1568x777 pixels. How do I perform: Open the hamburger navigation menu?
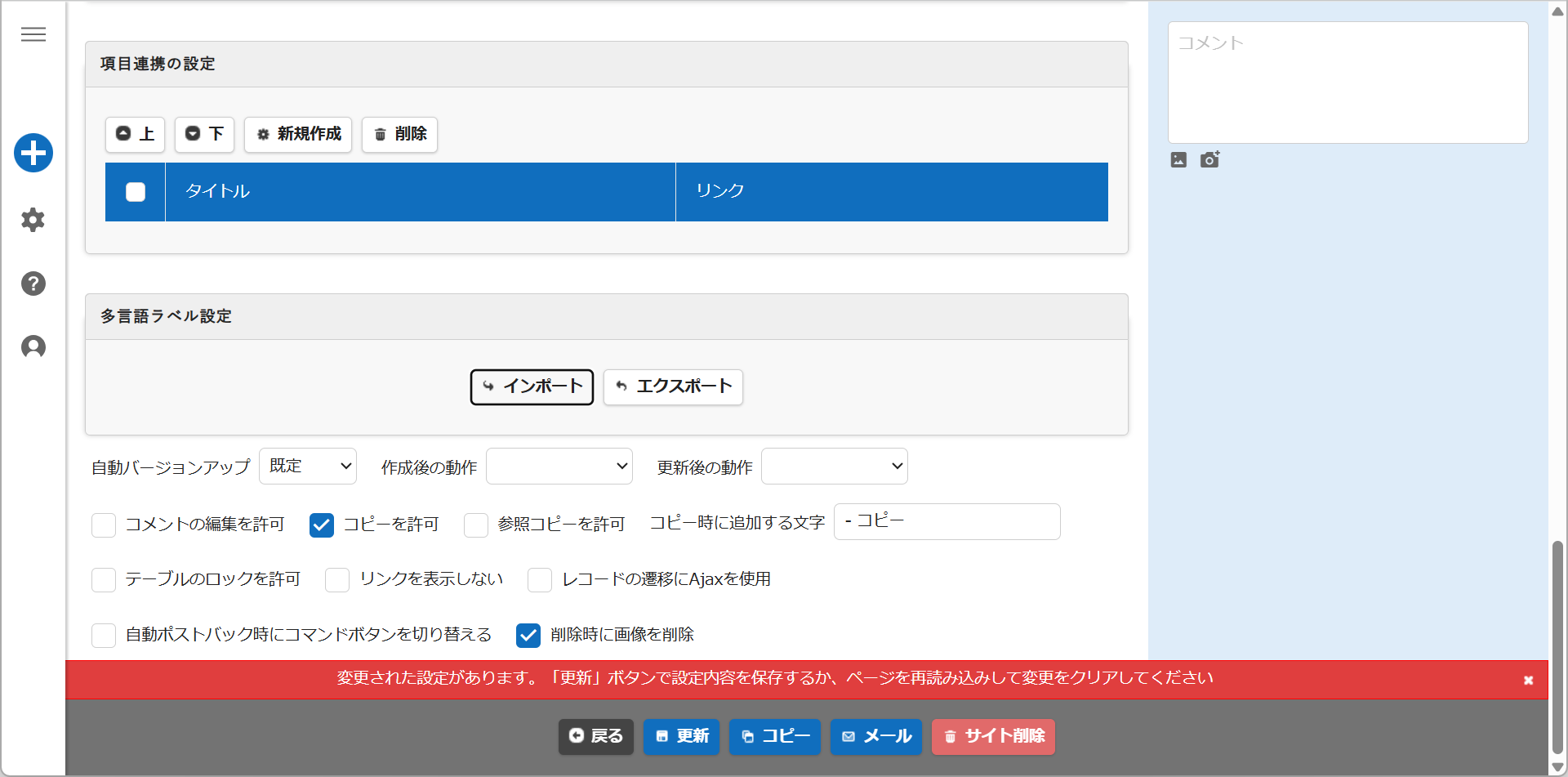pyautogui.click(x=33, y=34)
